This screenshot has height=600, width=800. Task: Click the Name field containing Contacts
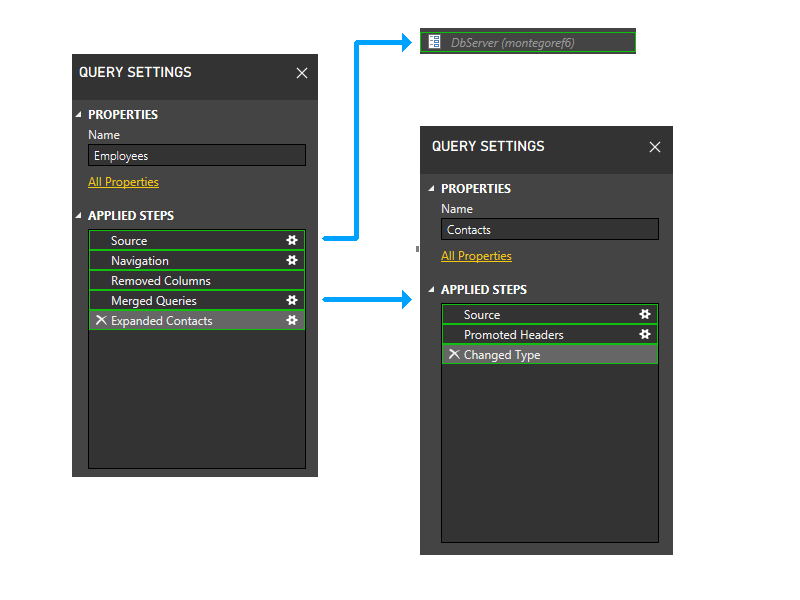(549, 229)
